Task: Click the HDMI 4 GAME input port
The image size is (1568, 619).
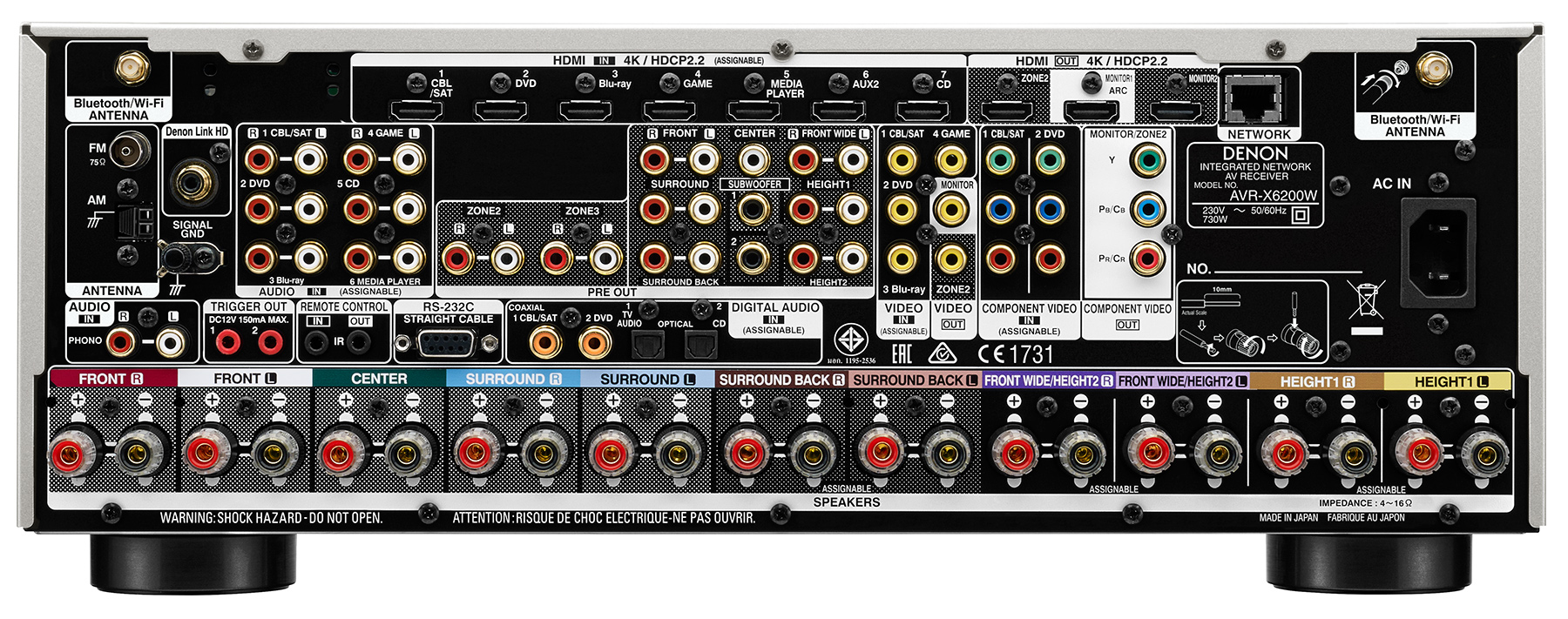Action: pos(669,111)
